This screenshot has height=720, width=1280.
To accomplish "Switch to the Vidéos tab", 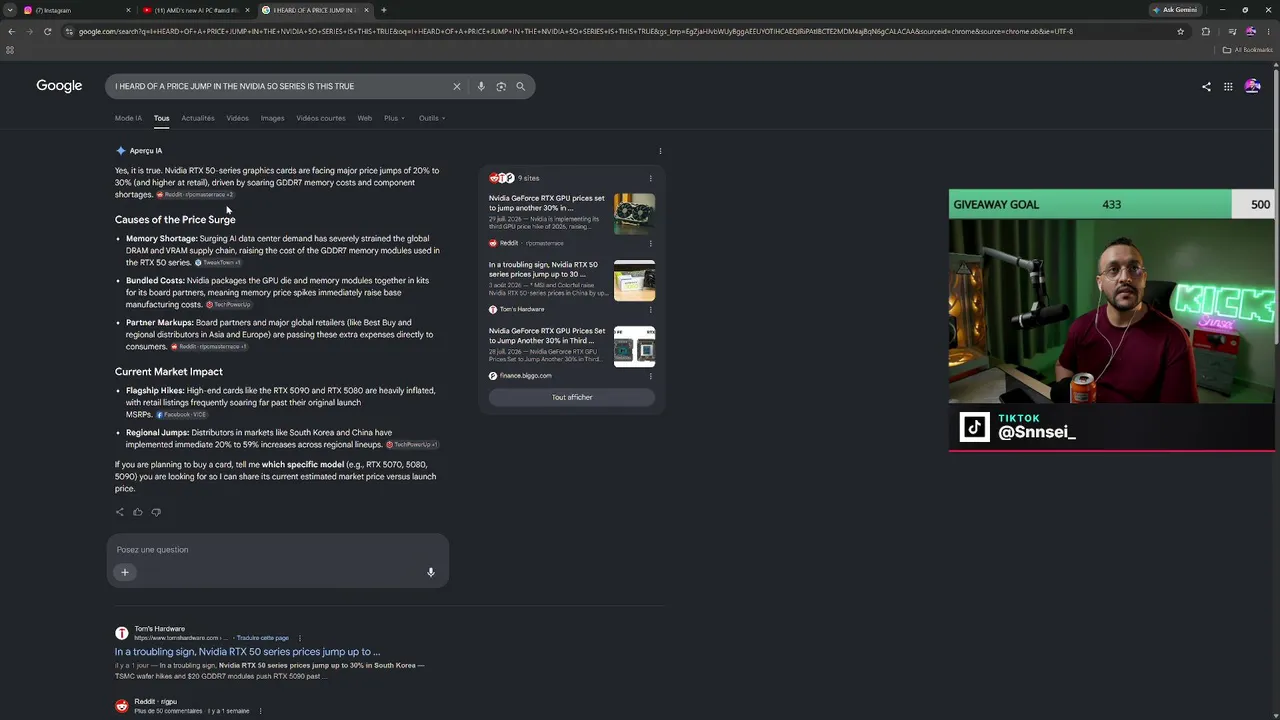I will (237, 118).
